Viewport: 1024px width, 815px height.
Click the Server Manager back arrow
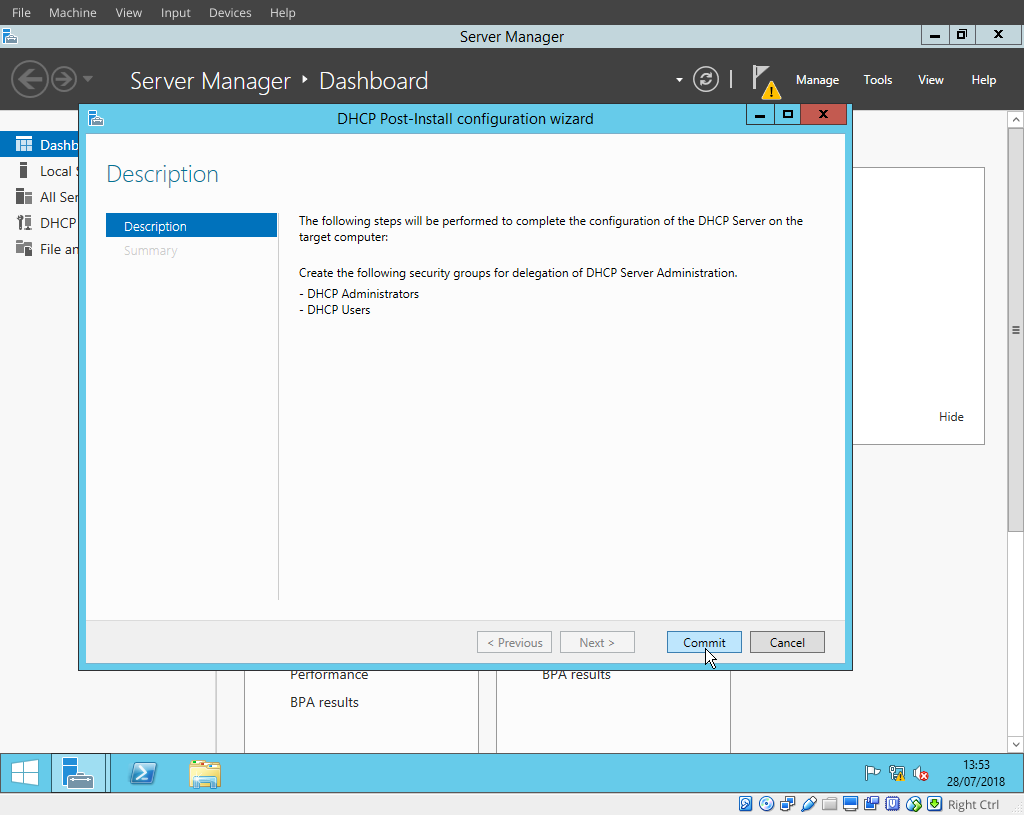(x=29, y=80)
